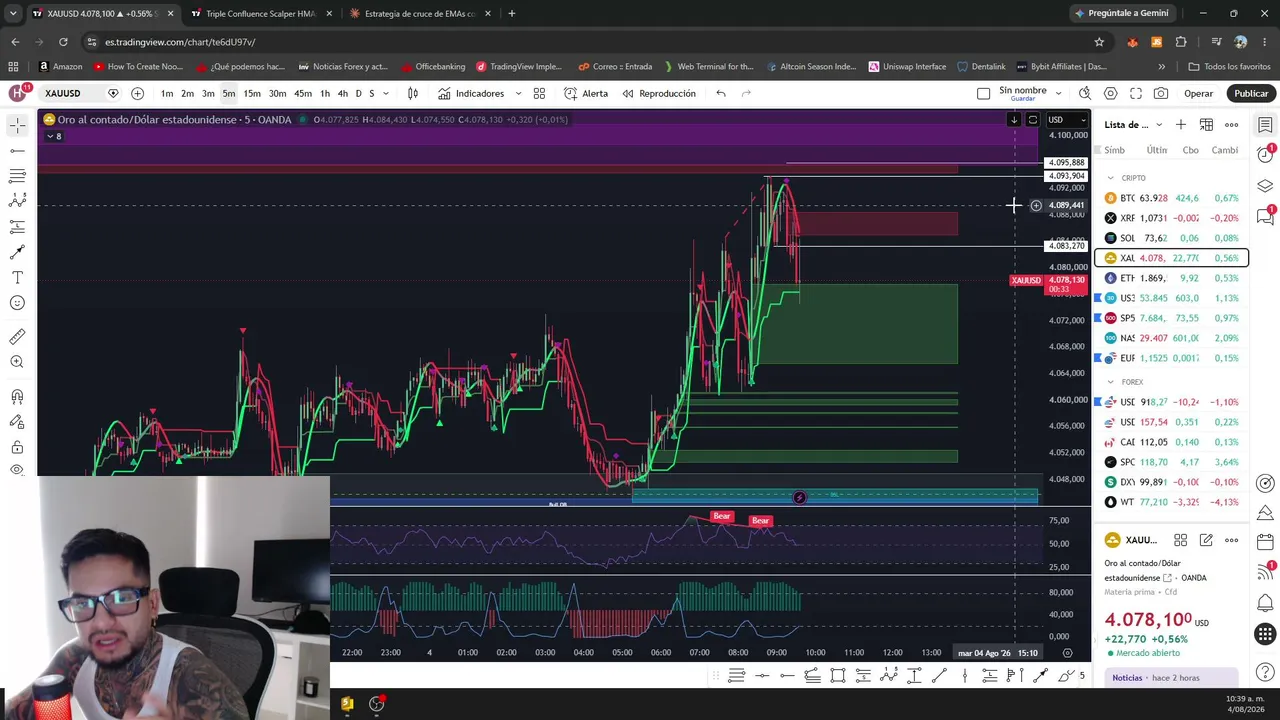This screenshot has height=720, width=1280.
Task: Collapse the CRIPTO watchlist section
Action: pyautogui.click(x=1110, y=178)
